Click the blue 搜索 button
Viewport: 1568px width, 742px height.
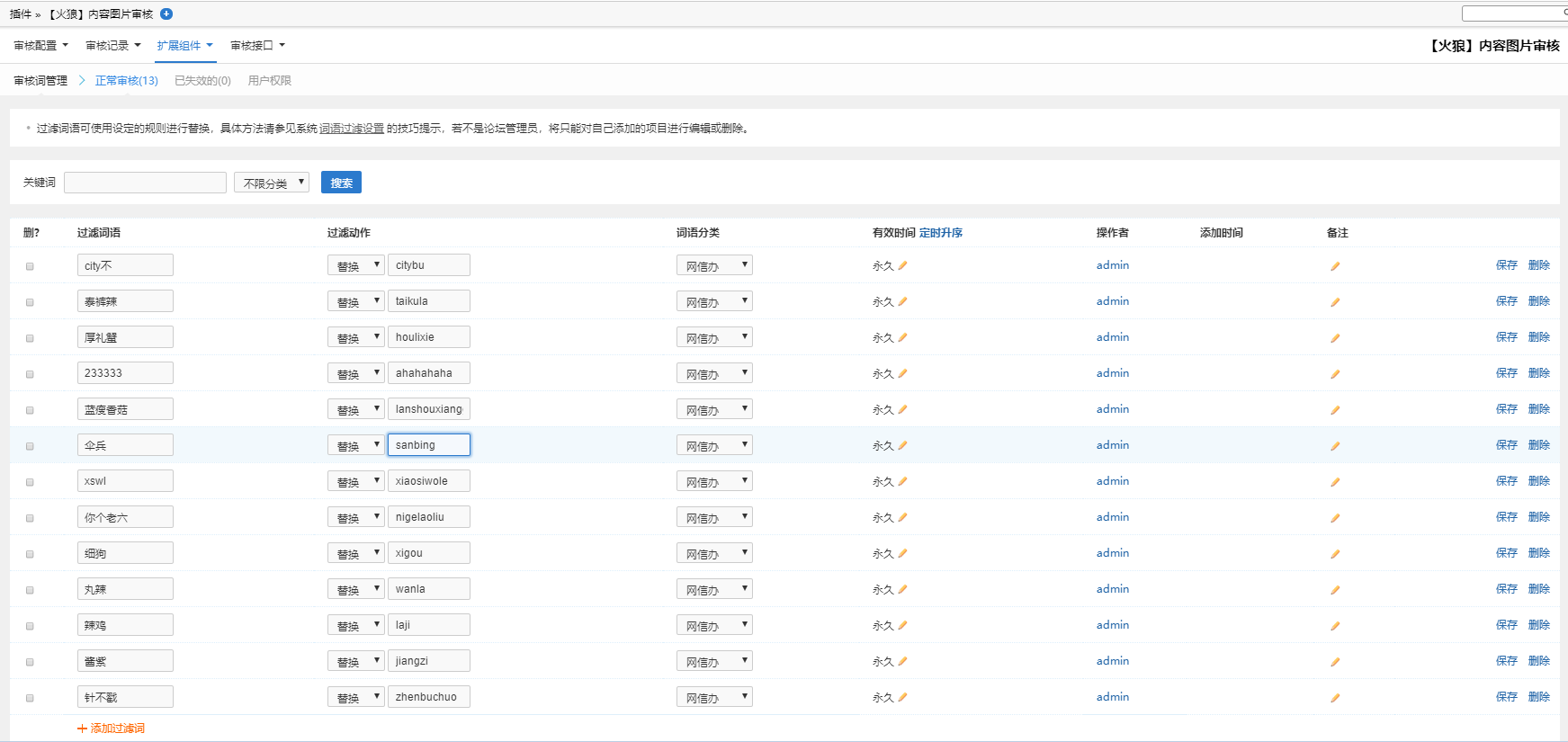coord(341,183)
